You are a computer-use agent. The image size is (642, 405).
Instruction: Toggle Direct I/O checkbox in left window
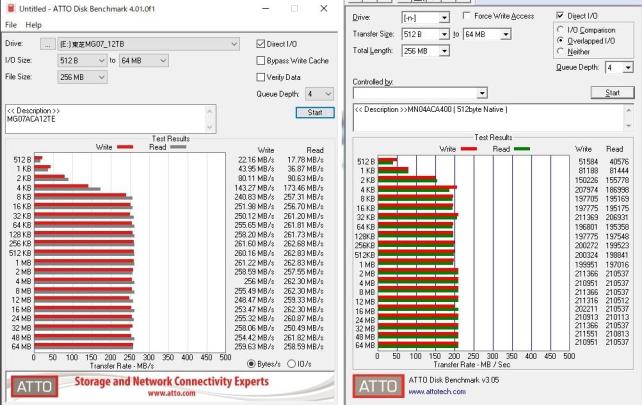260,44
